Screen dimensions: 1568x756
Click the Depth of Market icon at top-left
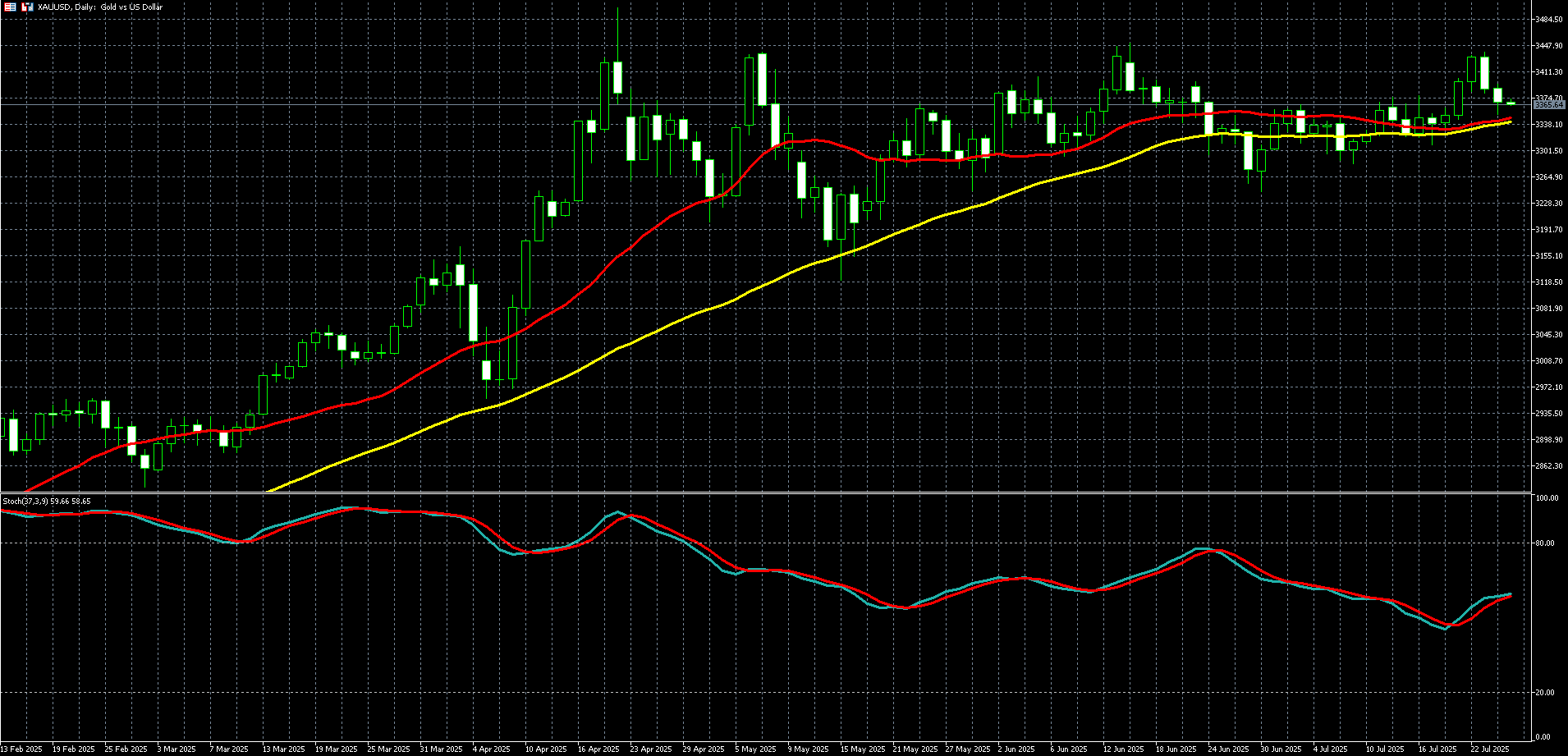coord(10,7)
